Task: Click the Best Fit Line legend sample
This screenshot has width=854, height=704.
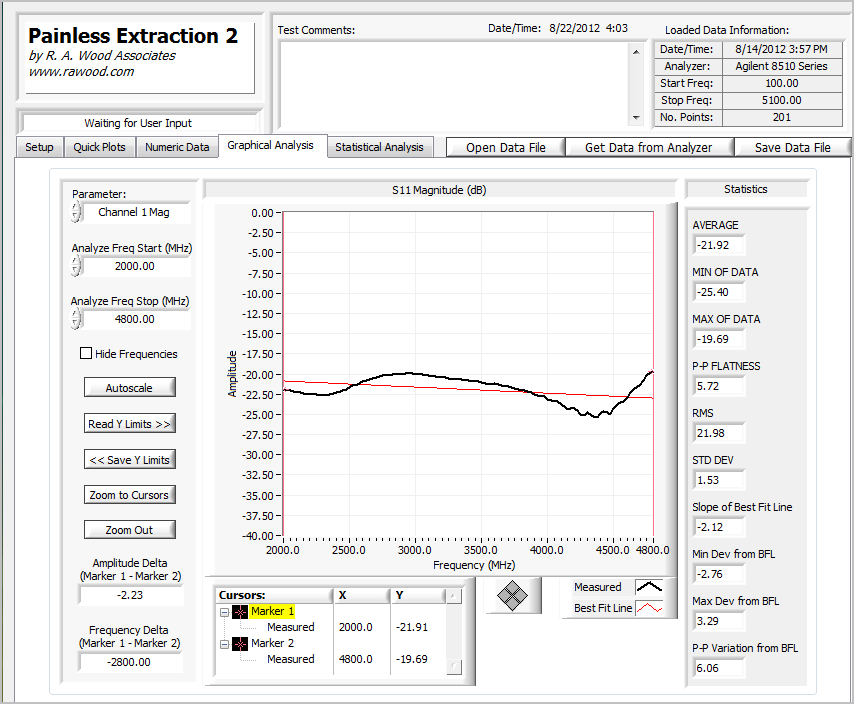Action: (649, 608)
